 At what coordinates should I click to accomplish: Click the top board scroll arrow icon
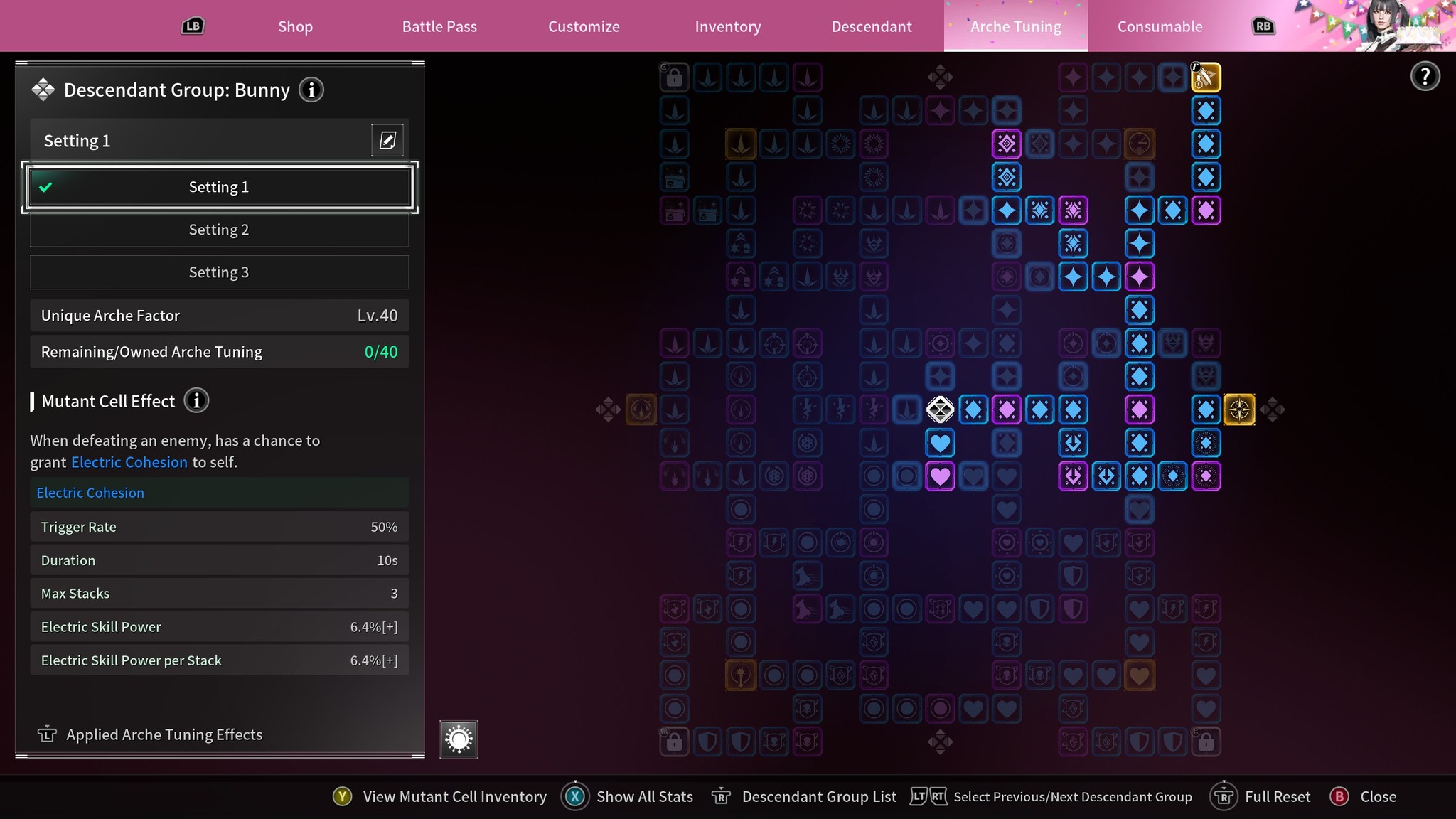940,77
